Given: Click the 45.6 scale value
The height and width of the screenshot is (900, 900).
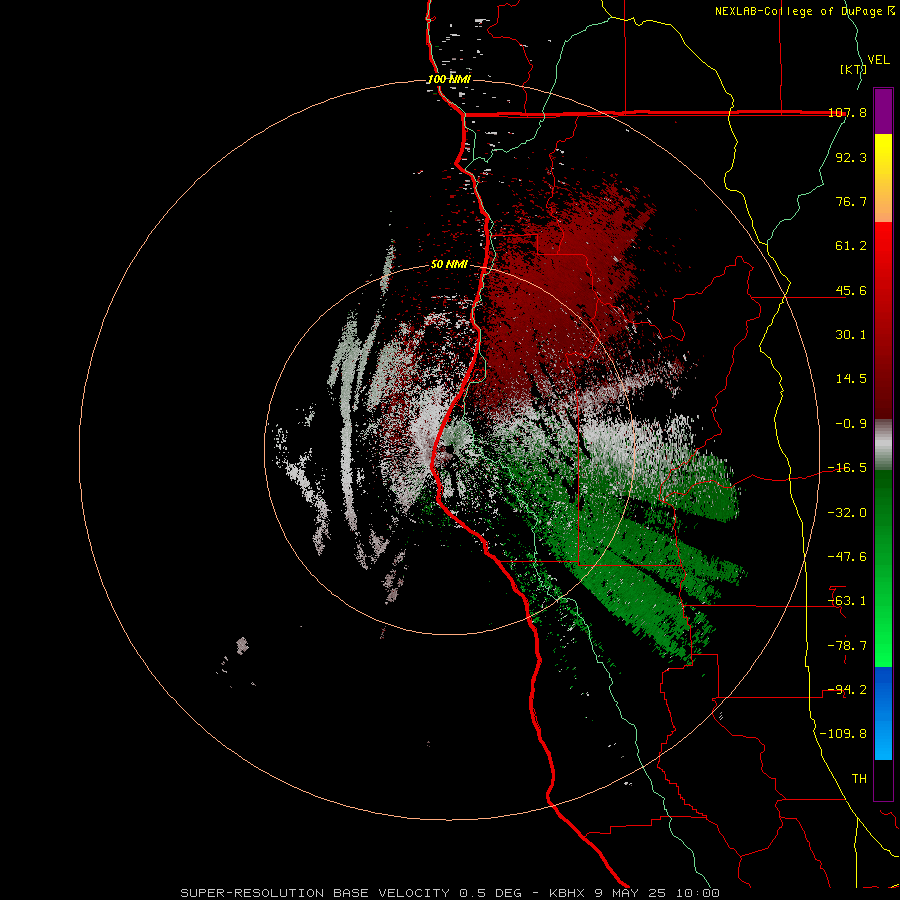Looking at the screenshot, I should [x=851, y=290].
